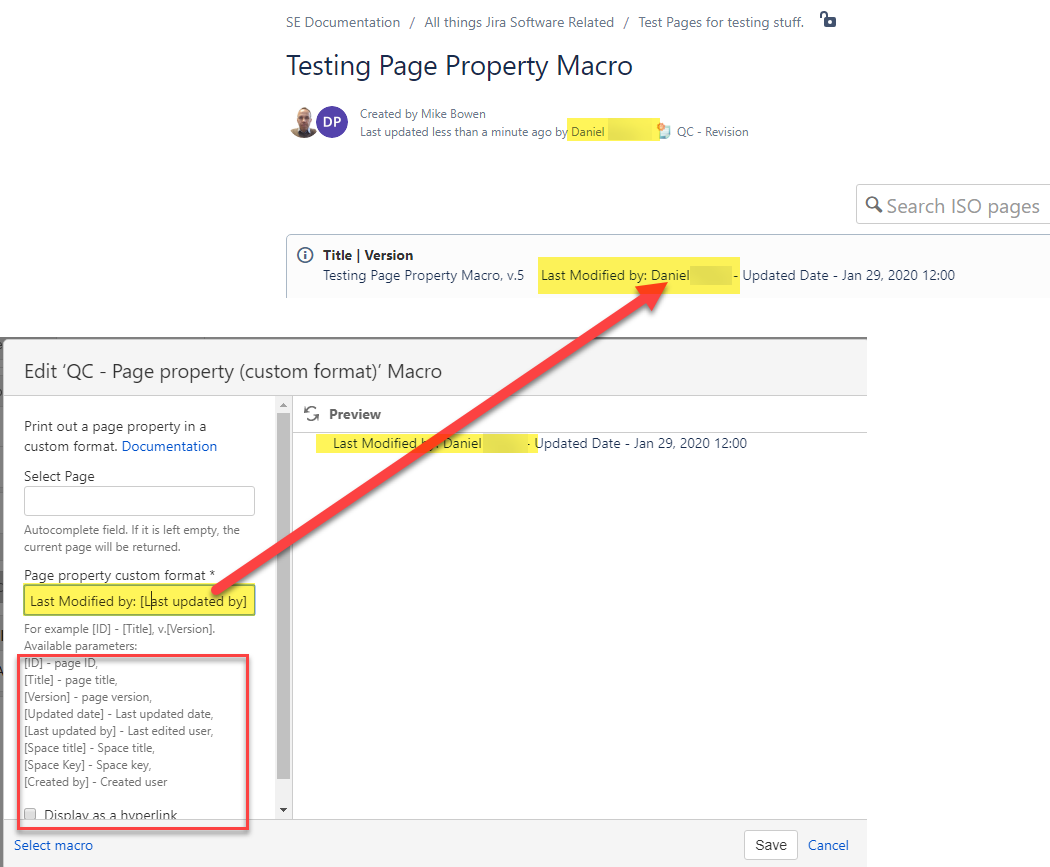Toggle Display as a hyperlink checkbox

pos(30,814)
